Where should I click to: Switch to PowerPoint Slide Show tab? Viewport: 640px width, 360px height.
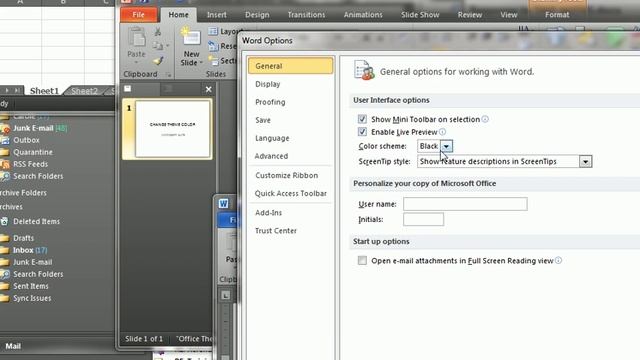[x=420, y=15]
